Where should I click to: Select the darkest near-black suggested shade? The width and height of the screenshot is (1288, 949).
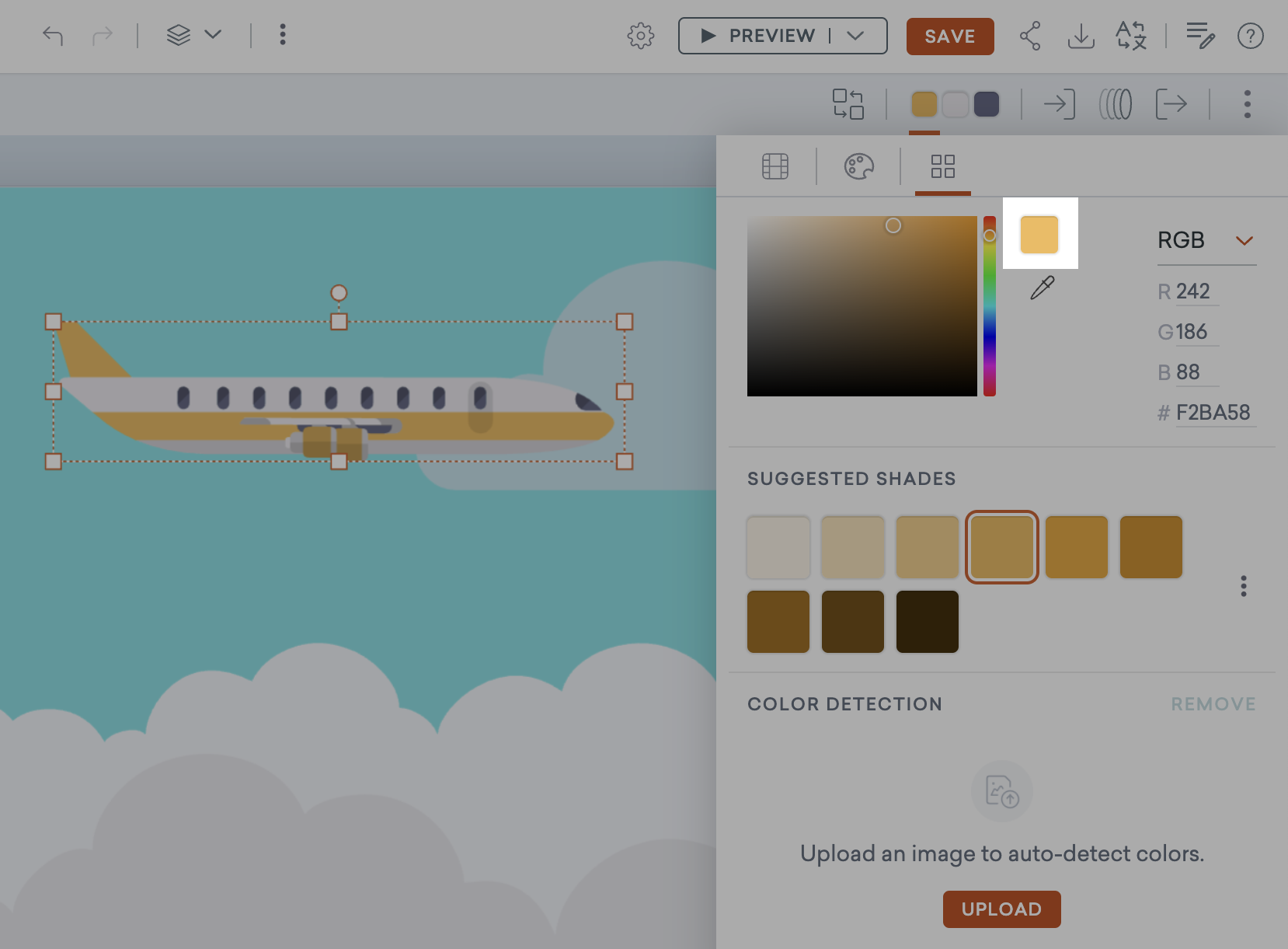928,622
